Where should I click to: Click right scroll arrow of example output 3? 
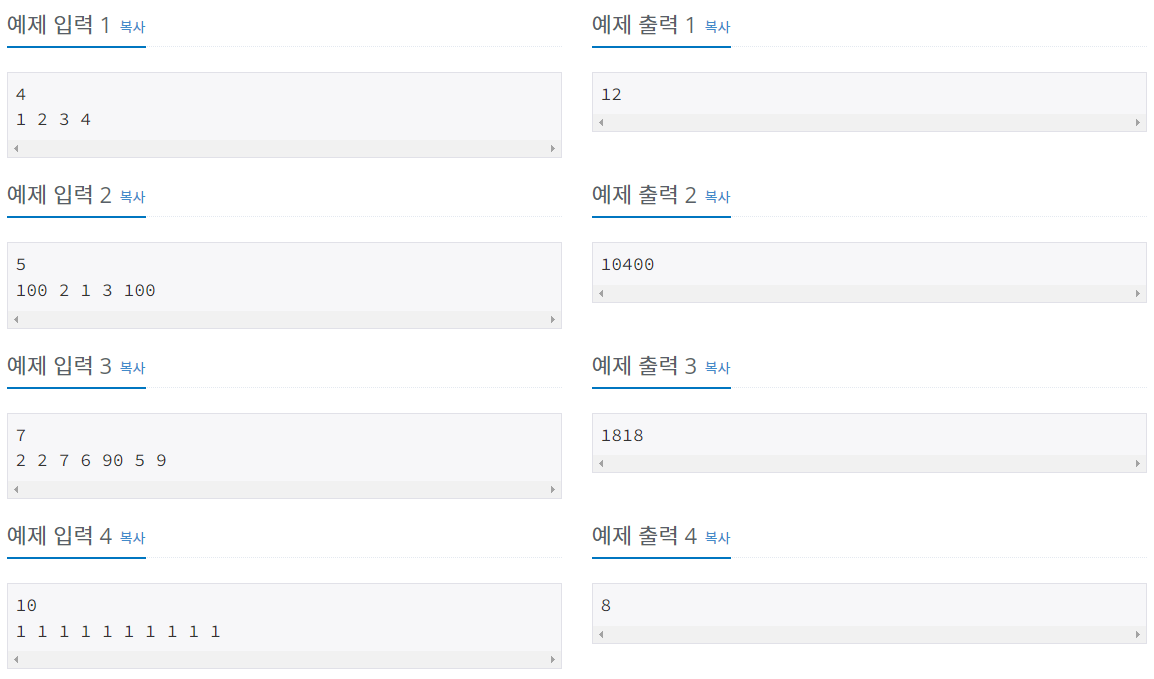pyautogui.click(x=1138, y=463)
